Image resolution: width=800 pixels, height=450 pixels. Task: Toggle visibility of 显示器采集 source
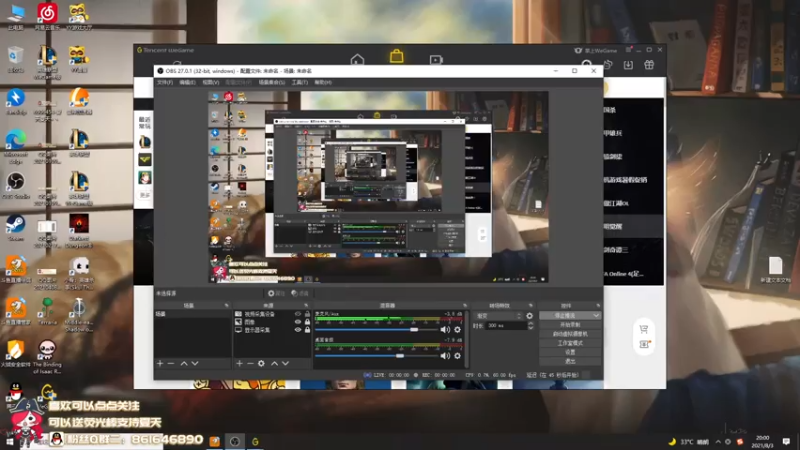point(298,330)
